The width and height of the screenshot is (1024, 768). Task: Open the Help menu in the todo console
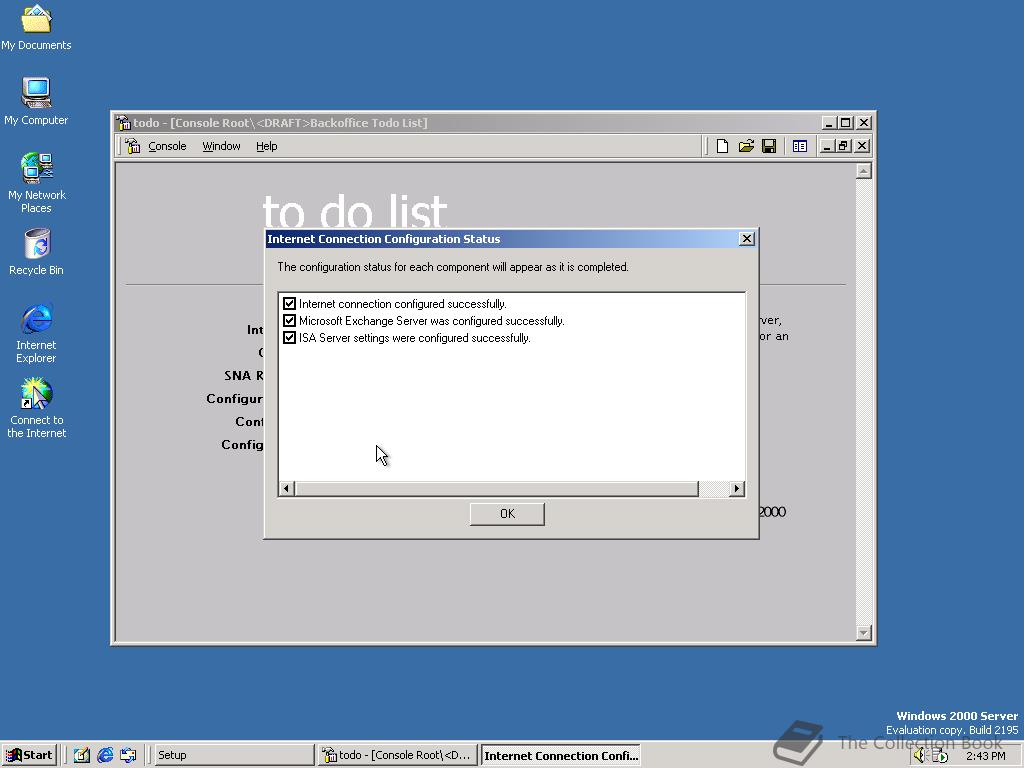pos(266,146)
